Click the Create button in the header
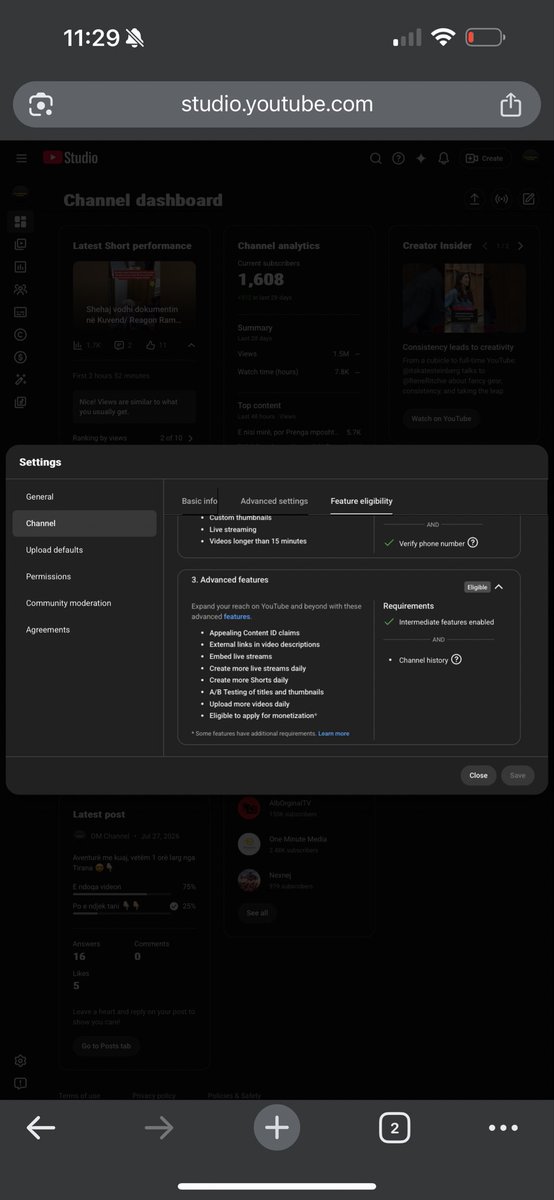 coord(485,158)
